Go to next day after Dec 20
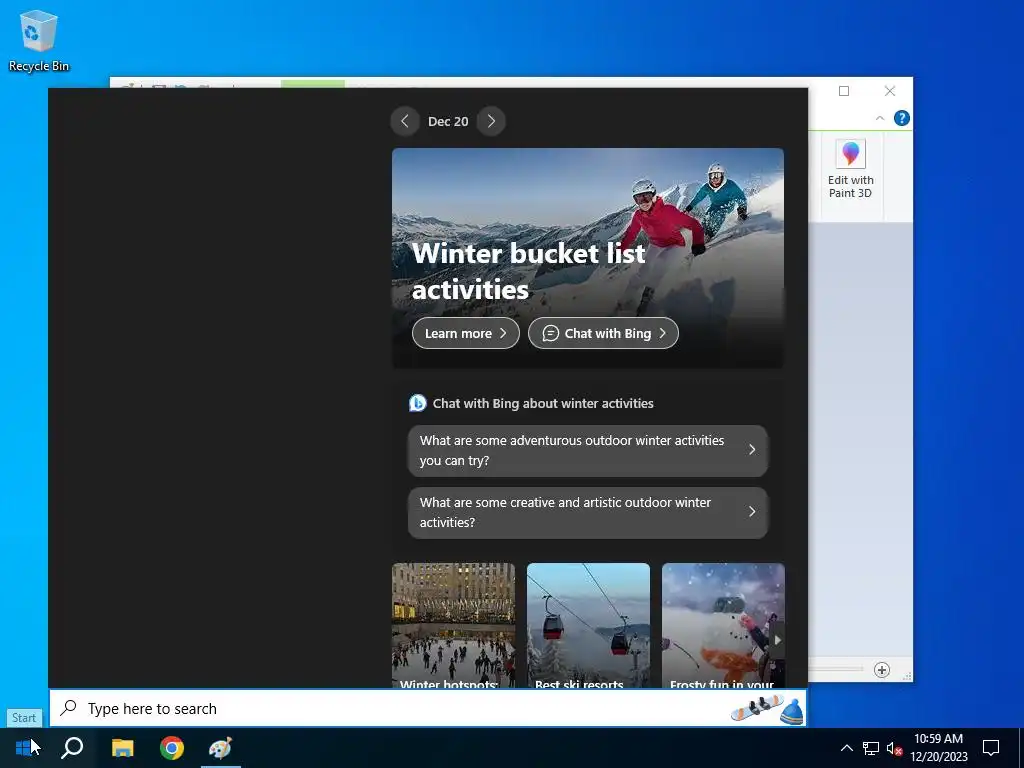Viewport: 1024px width, 768px height. 491,121
